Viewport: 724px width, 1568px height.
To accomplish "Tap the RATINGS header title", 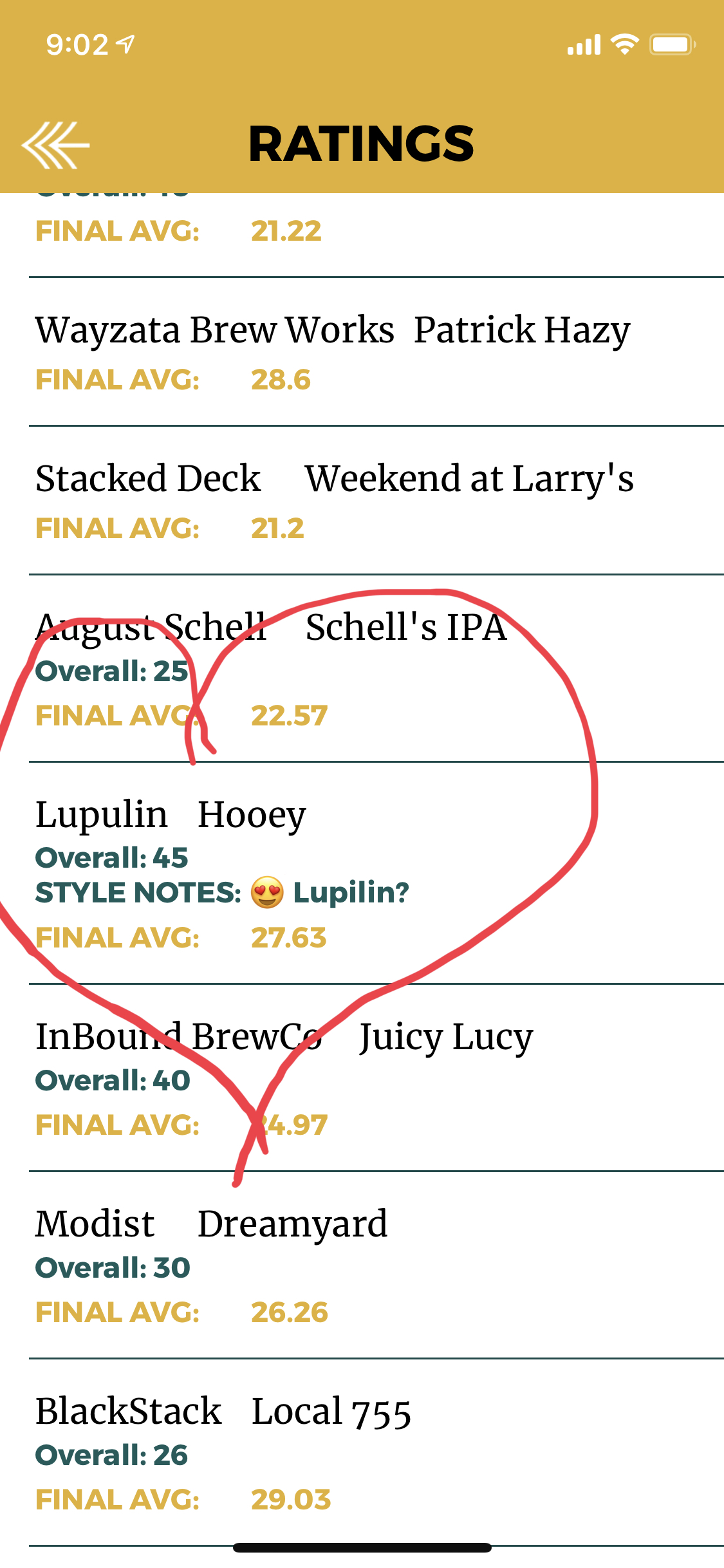I will (361, 144).
